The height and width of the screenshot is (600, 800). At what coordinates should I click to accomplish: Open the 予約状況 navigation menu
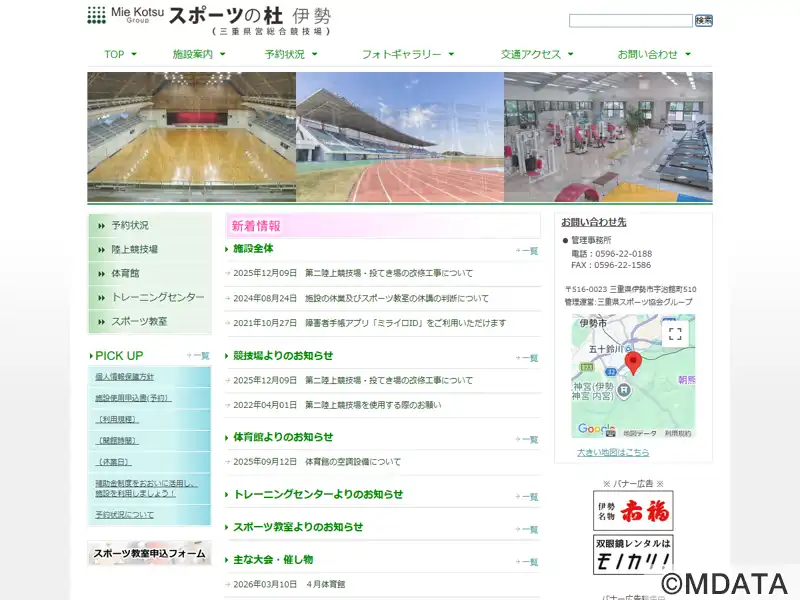pos(285,54)
